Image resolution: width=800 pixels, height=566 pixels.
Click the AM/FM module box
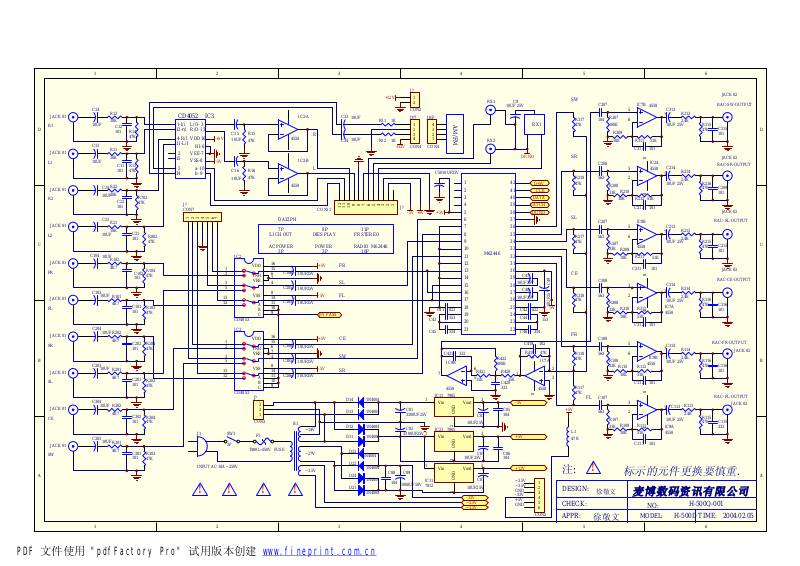(x=455, y=134)
